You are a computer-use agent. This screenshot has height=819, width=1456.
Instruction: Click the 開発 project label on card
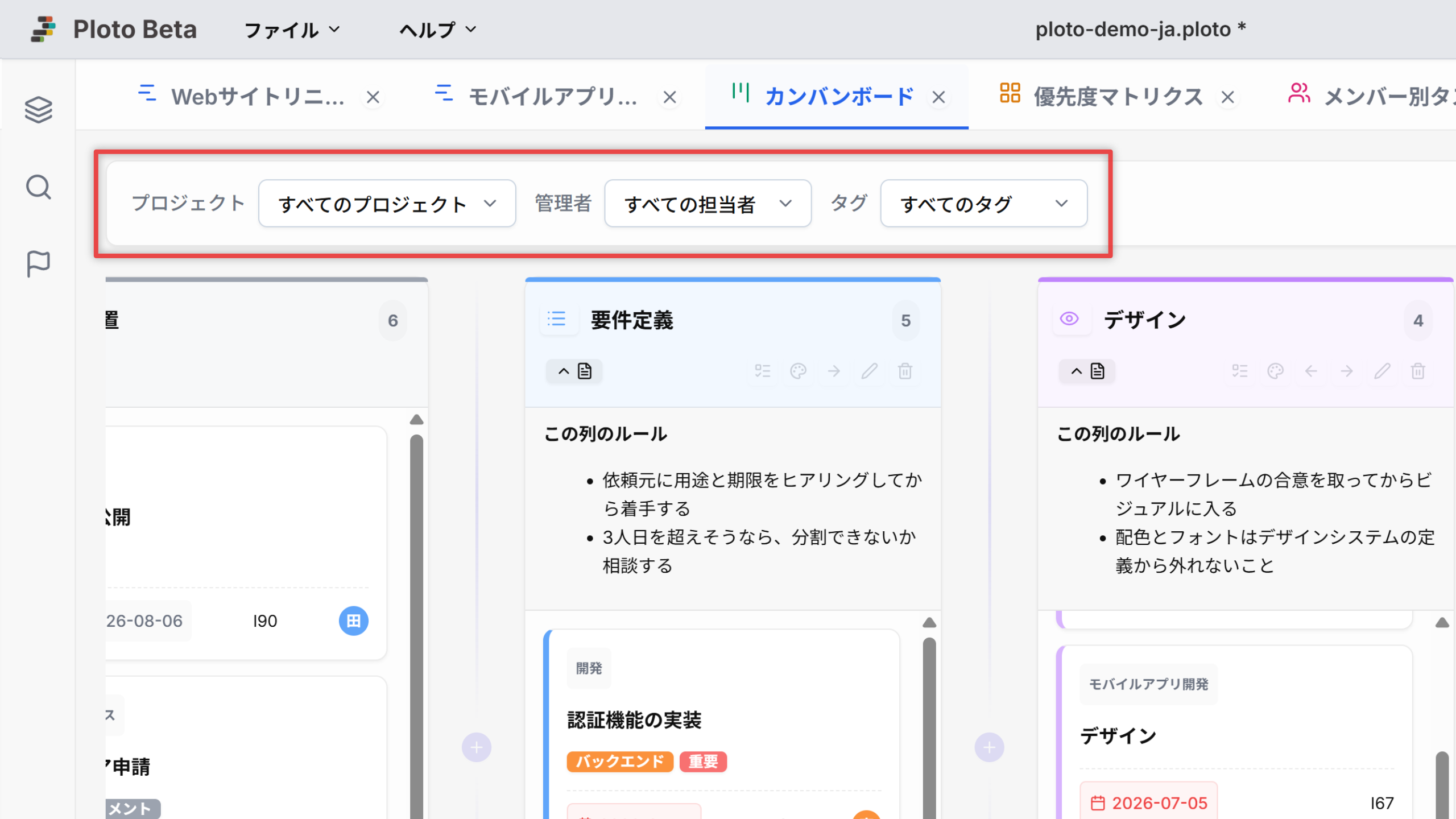pos(589,668)
